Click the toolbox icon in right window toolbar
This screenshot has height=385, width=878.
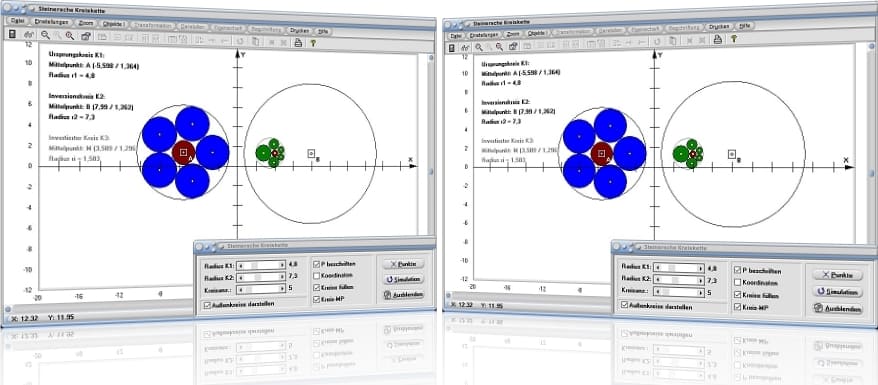pos(513,46)
